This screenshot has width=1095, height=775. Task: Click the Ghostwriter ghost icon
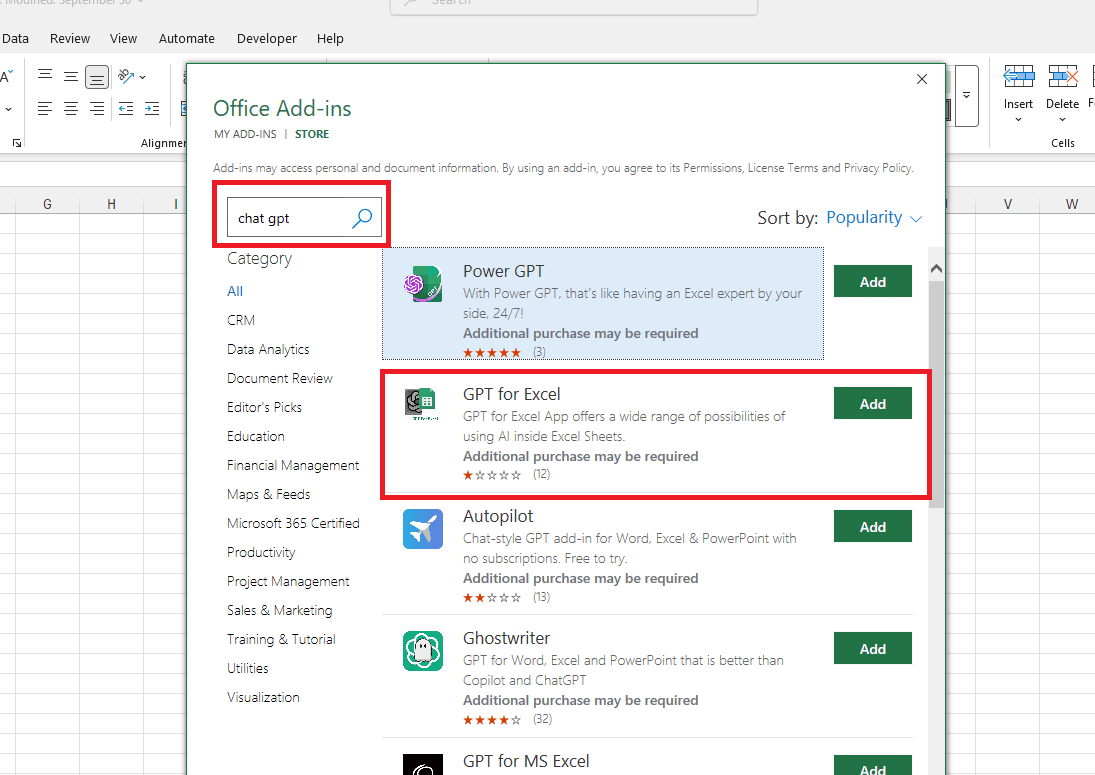coord(422,651)
